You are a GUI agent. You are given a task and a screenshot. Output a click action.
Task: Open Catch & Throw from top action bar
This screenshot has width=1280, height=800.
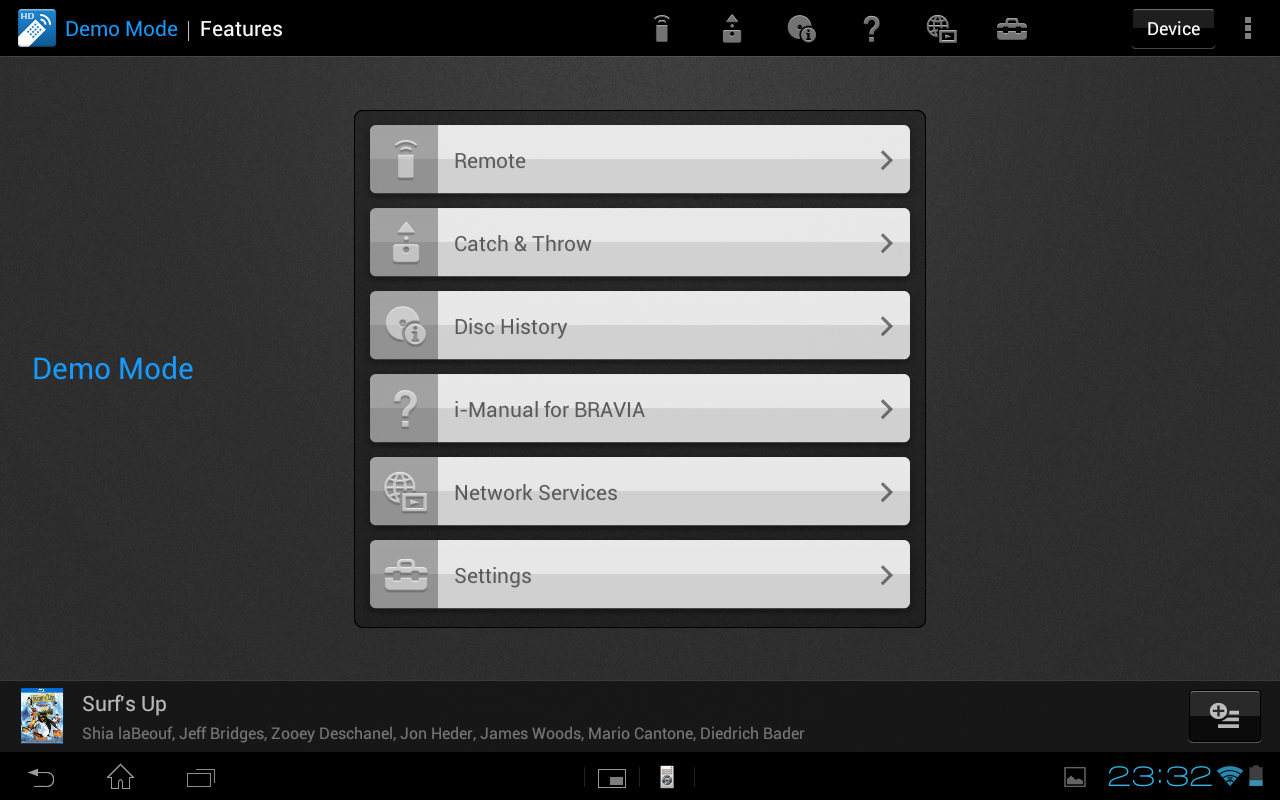pyautogui.click(x=732, y=28)
